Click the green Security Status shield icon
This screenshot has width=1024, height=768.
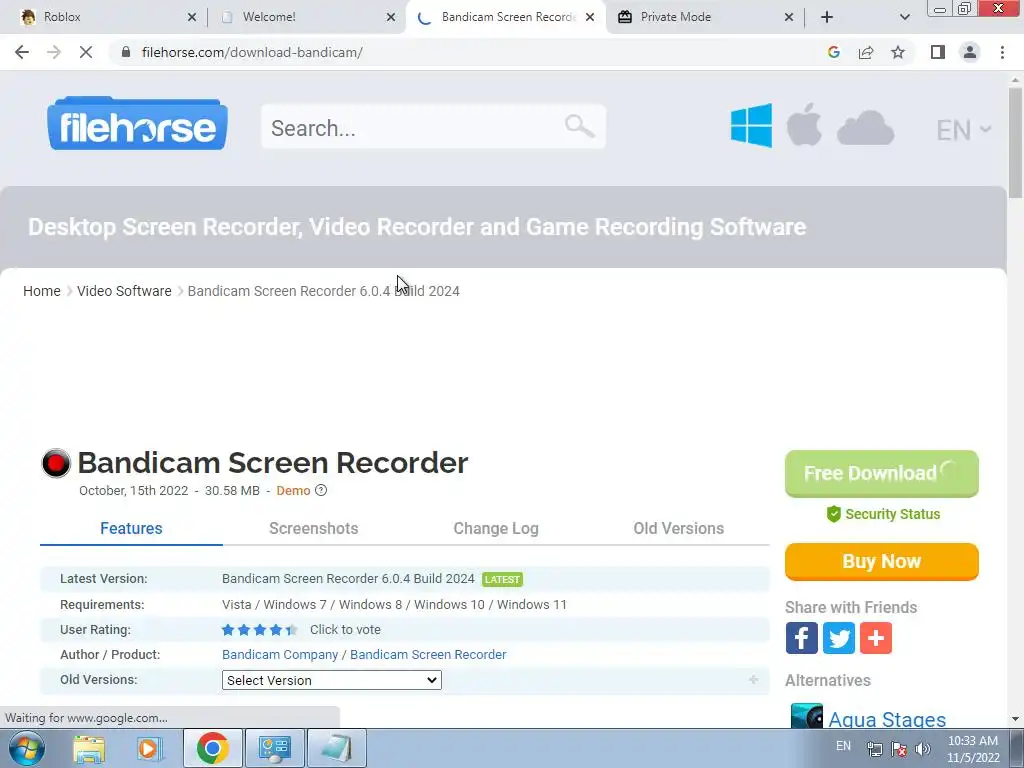click(x=833, y=514)
